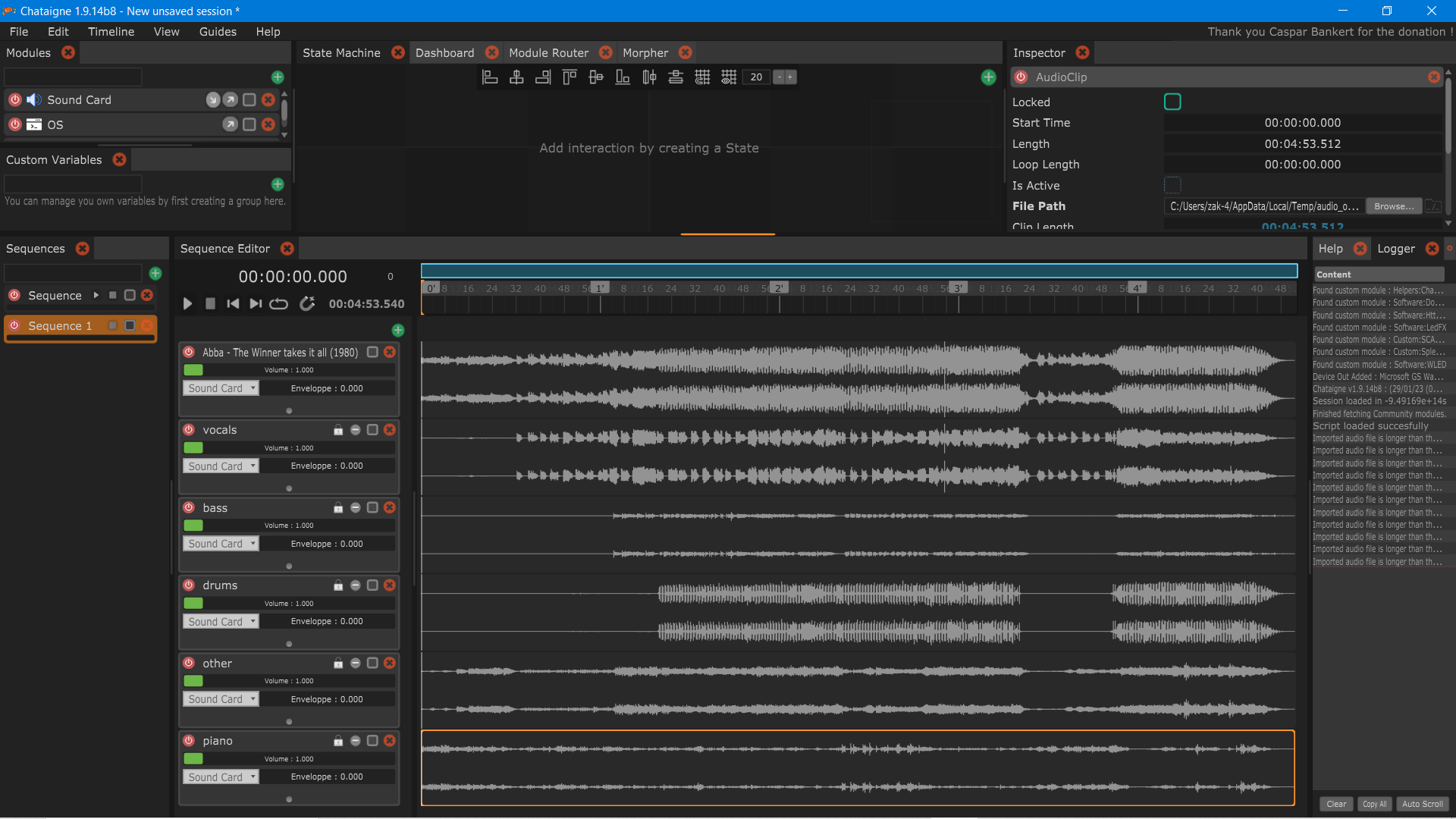The image size is (1456, 819).
Task: Add a new sequence with the plus icon
Action: point(155,274)
